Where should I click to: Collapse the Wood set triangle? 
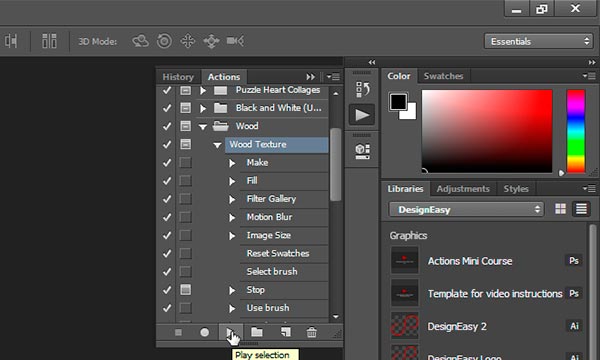(203, 127)
